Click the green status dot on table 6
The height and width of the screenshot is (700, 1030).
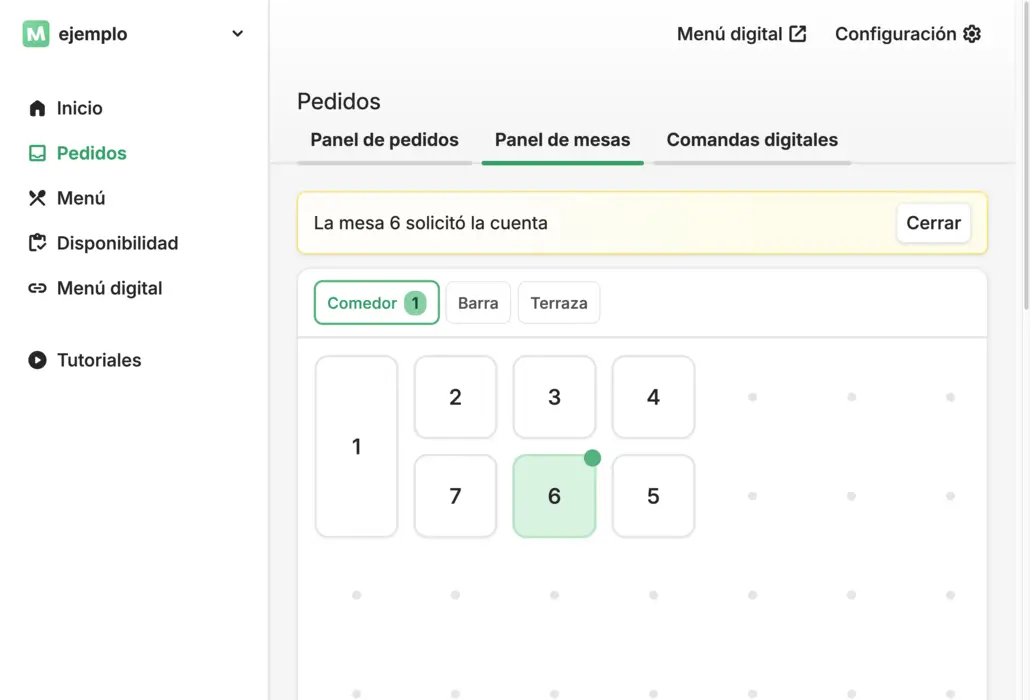[x=593, y=458]
